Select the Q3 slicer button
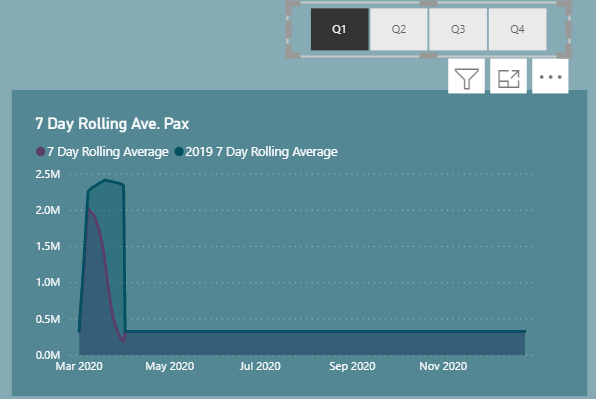This screenshot has width=596, height=399. click(458, 29)
